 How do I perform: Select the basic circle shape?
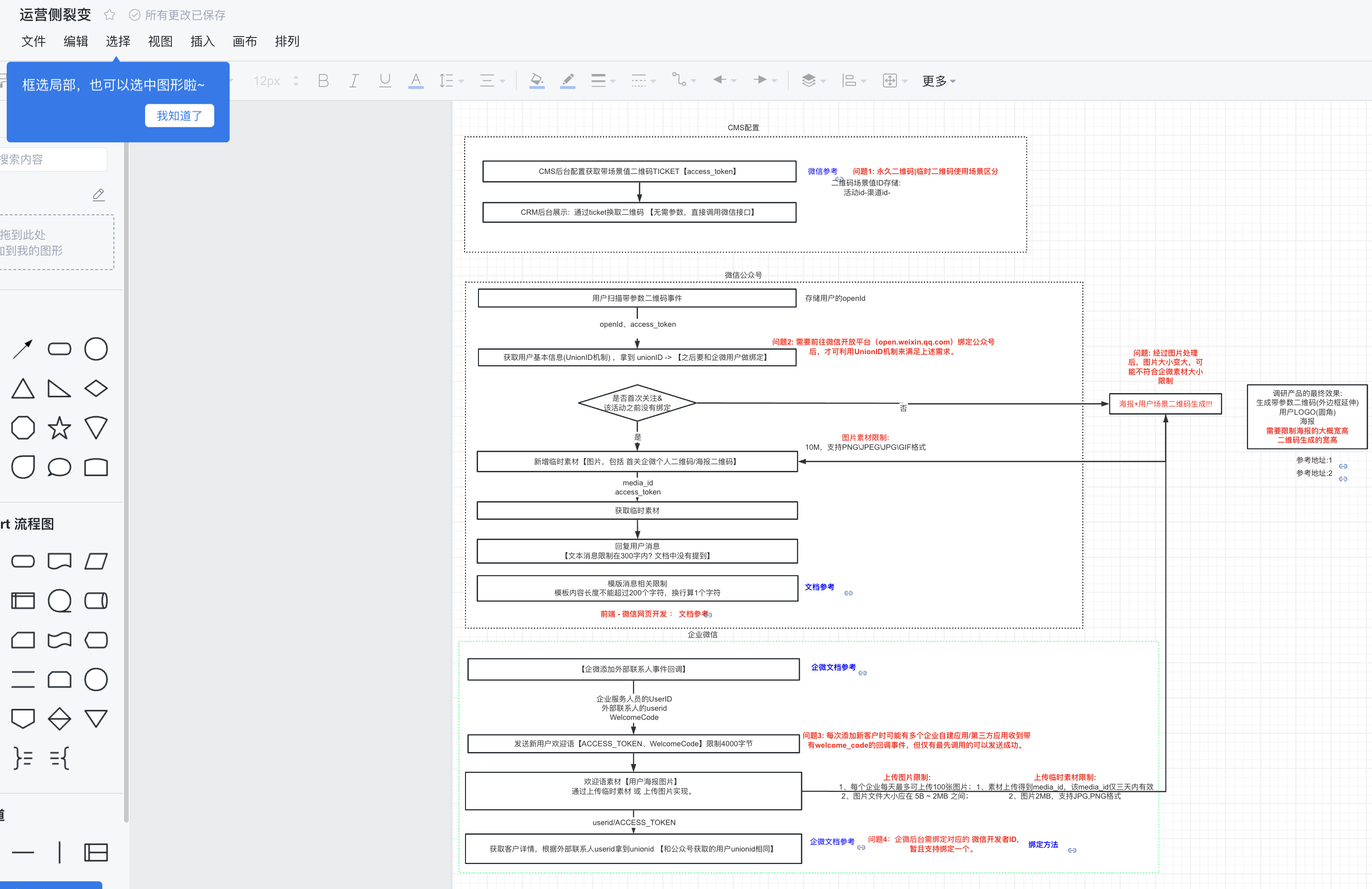tap(96, 349)
